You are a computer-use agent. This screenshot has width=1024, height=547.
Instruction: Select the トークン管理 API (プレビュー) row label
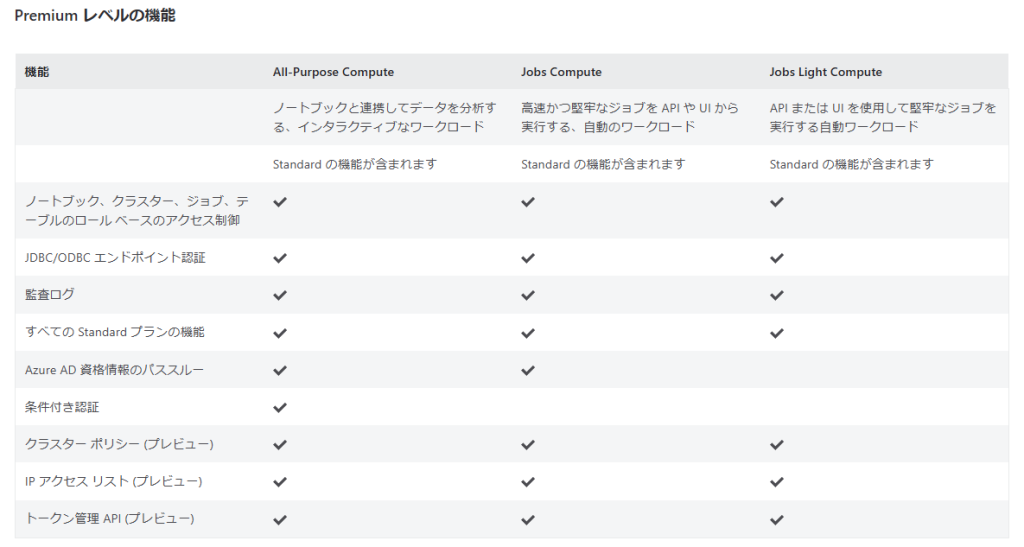[x=109, y=519]
